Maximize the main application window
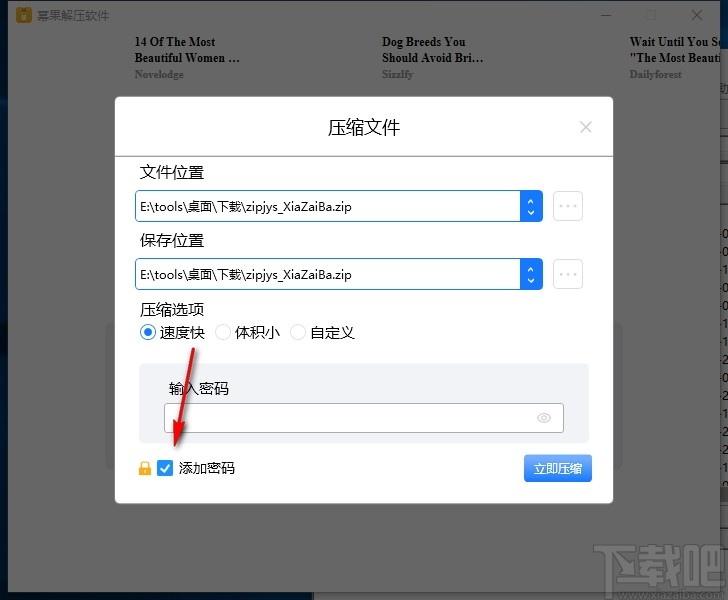Screen dimensions: 728x600 (x=651, y=15)
